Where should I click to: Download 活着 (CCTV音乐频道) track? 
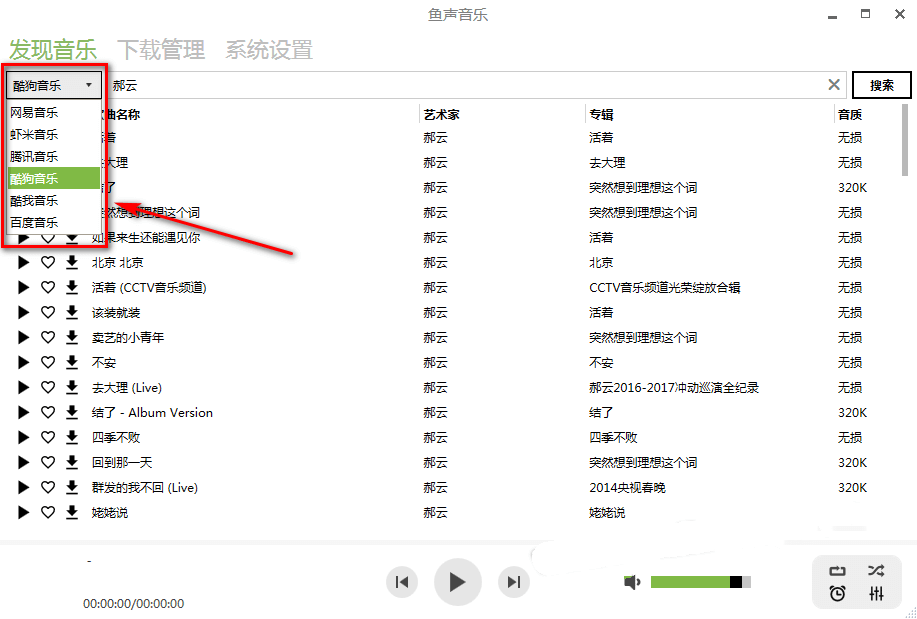tap(72, 287)
